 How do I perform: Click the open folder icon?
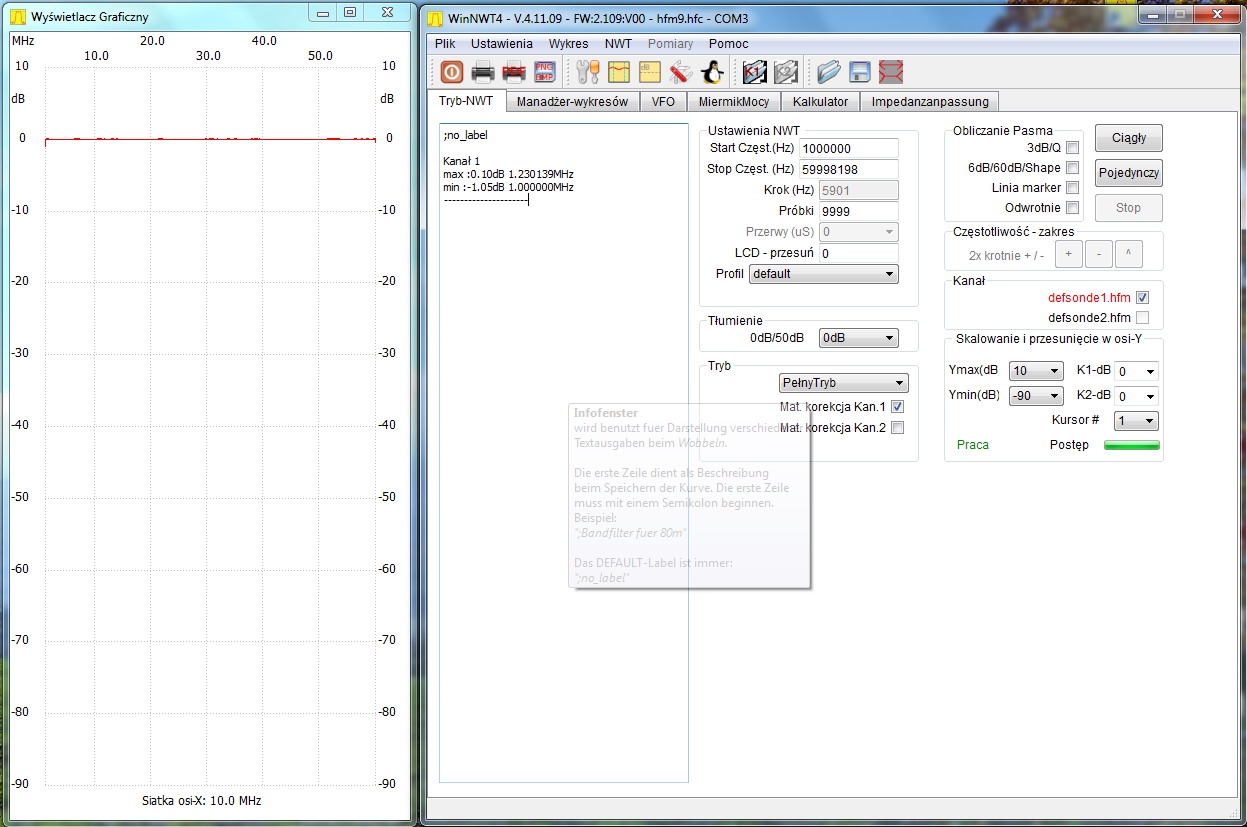[828, 72]
